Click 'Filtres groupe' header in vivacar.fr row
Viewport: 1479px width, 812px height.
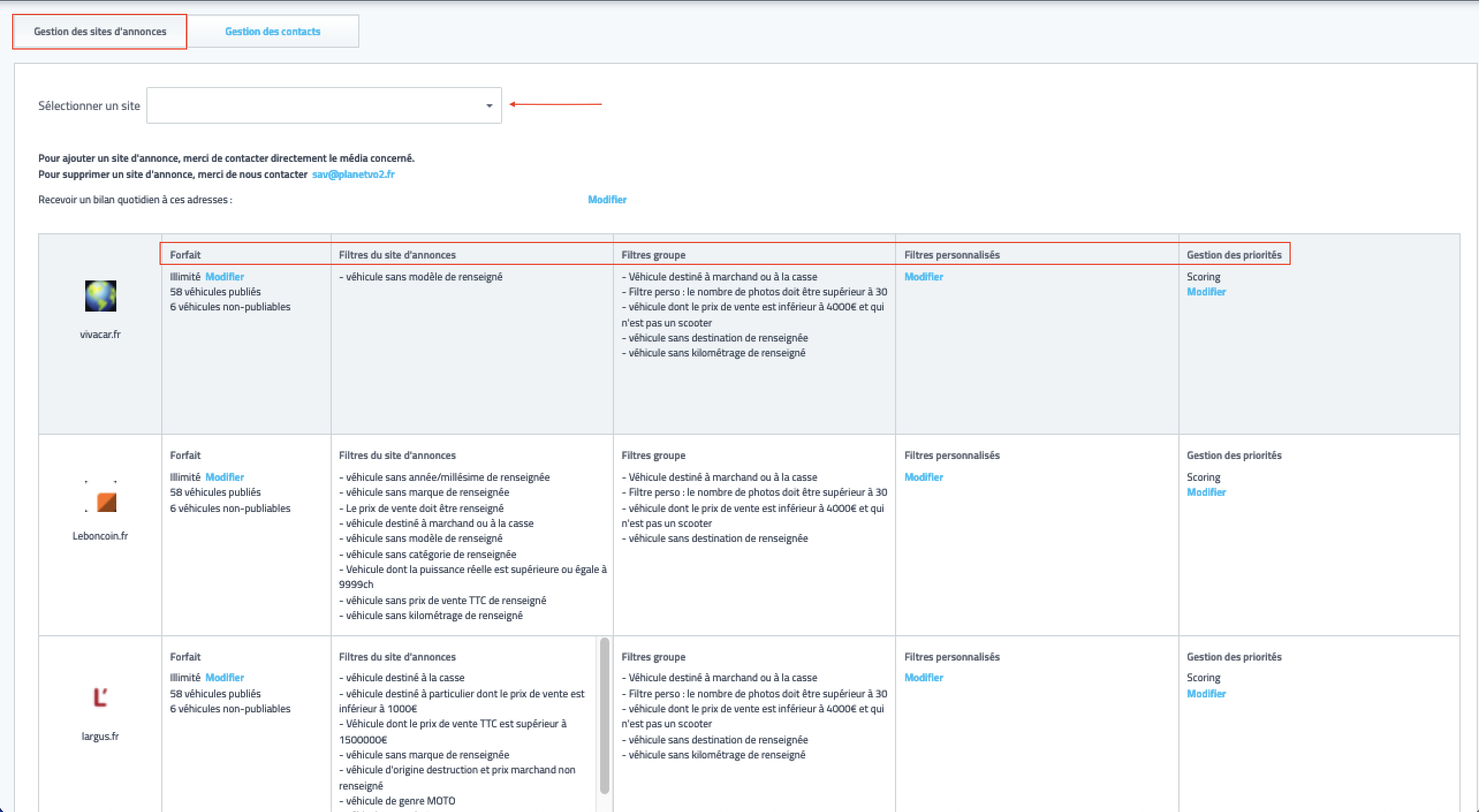[x=653, y=255]
